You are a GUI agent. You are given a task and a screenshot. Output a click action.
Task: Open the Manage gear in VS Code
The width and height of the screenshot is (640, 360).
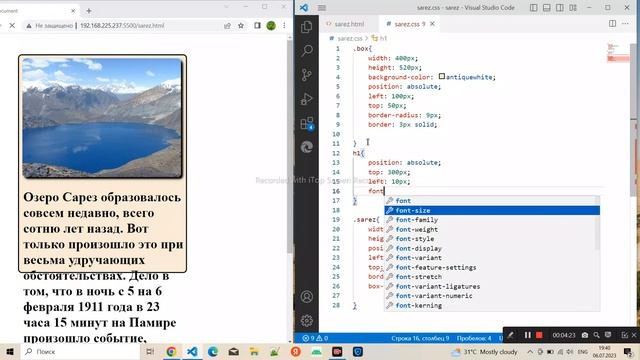[307, 320]
